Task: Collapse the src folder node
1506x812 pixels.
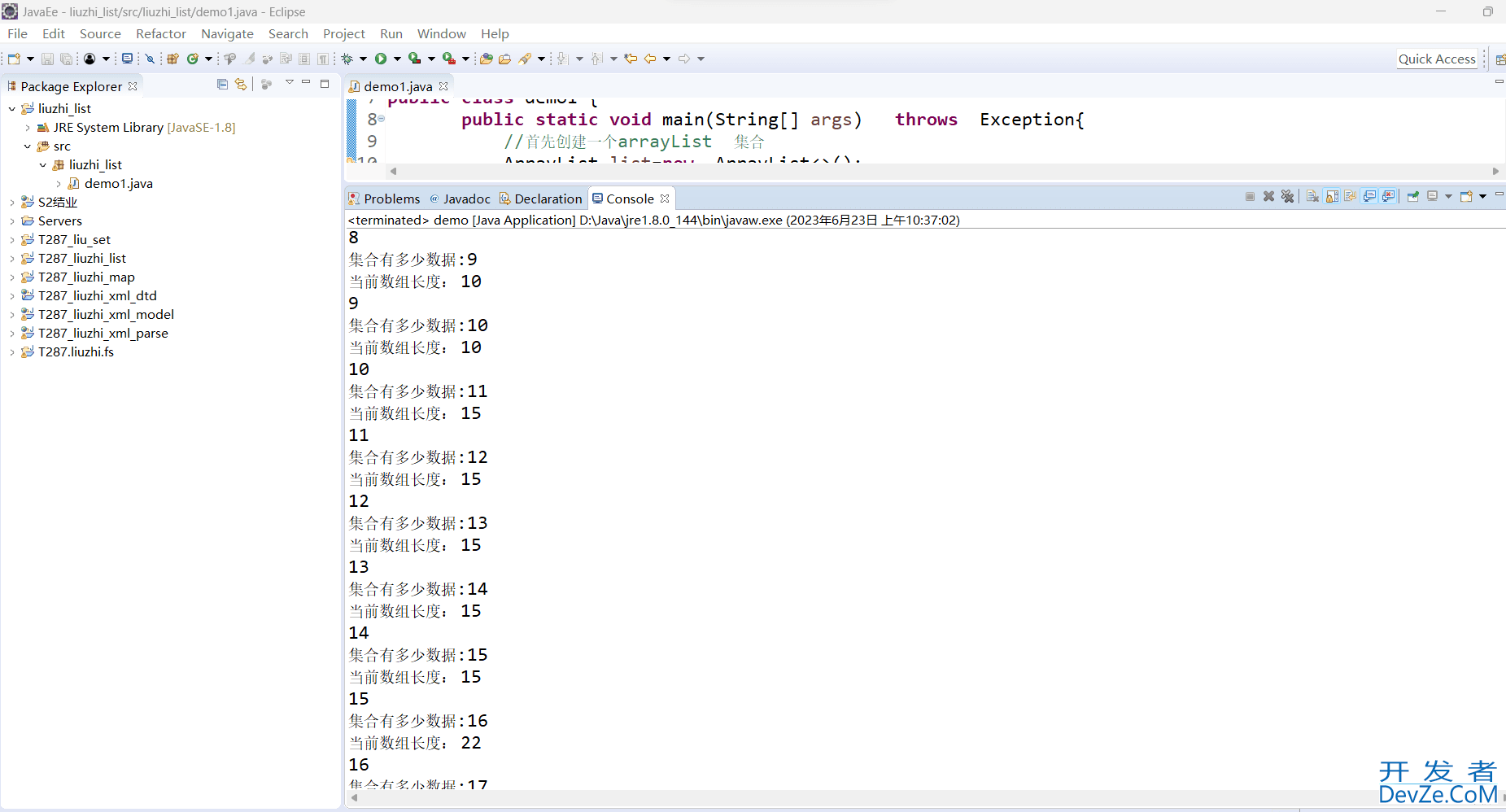Action: coord(28,146)
